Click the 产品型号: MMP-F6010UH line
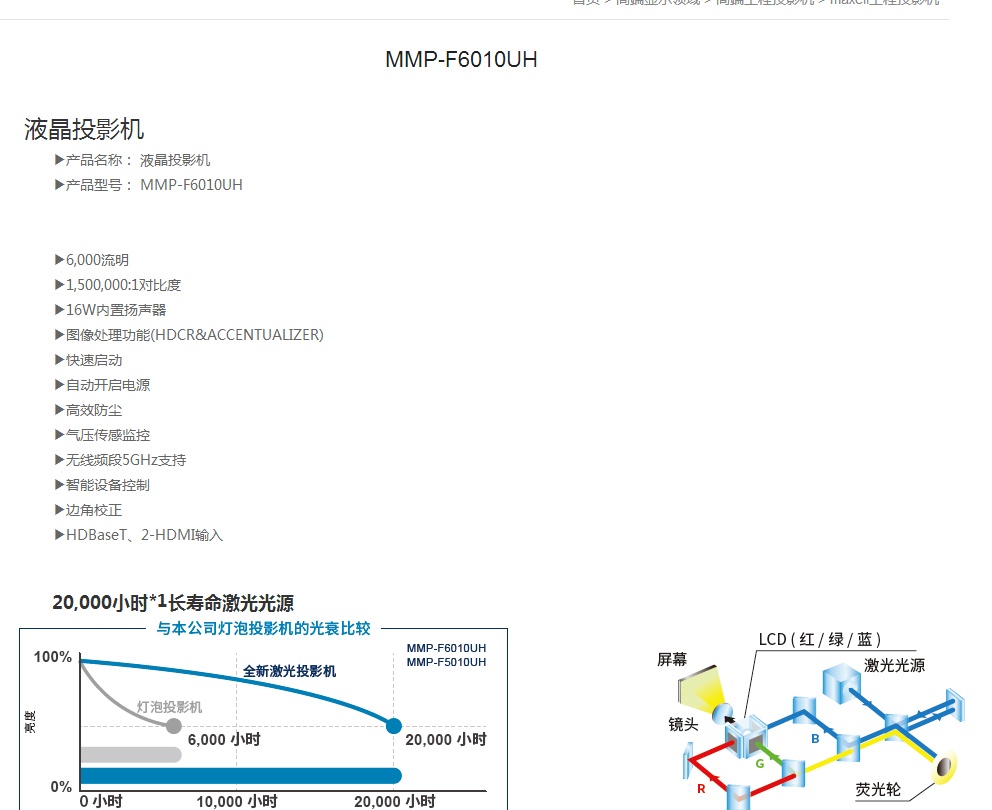Image resolution: width=992 pixels, height=810 pixels. (148, 185)
